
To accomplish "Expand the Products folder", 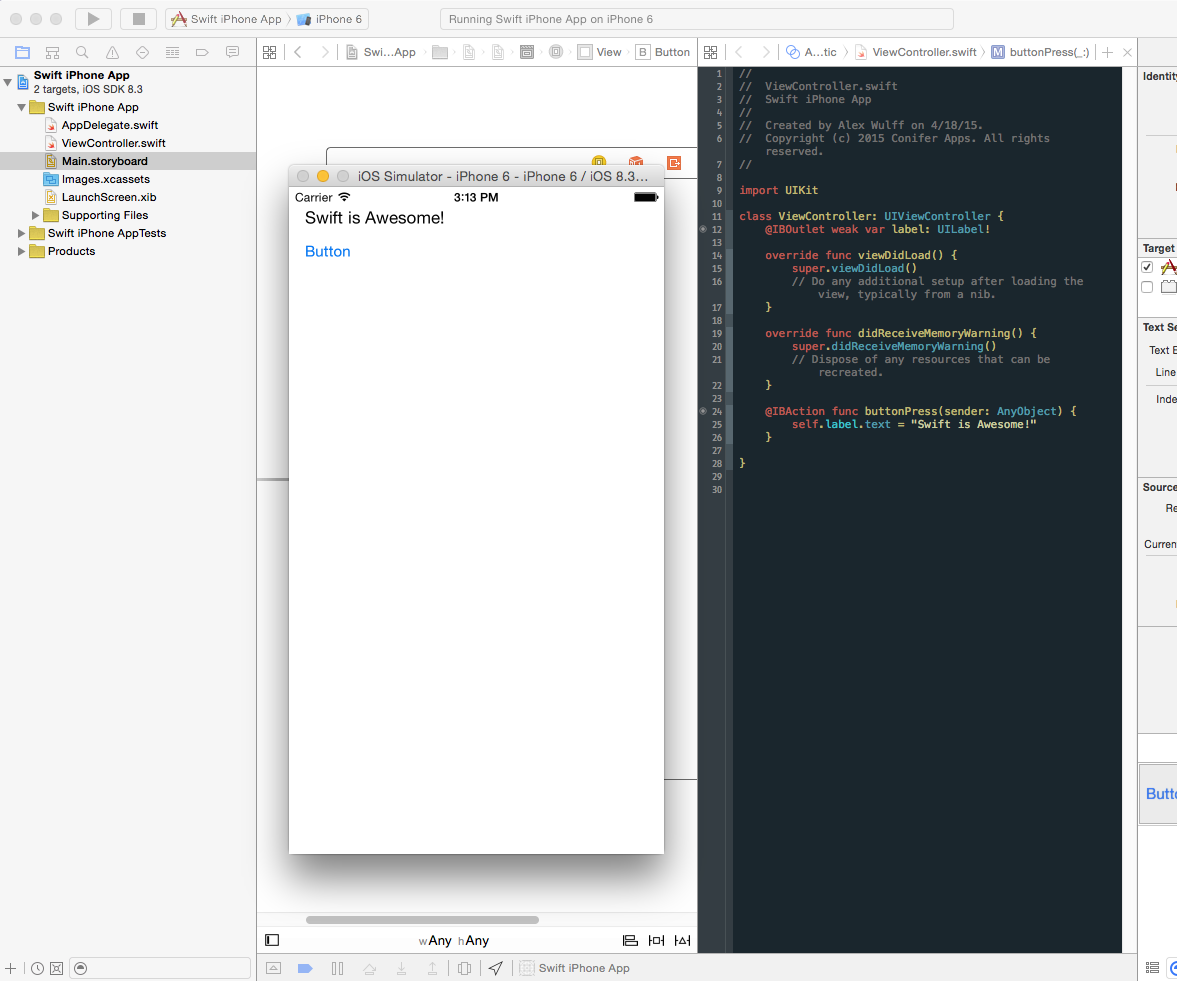I will pyautogui.click(x=21, y=251).
